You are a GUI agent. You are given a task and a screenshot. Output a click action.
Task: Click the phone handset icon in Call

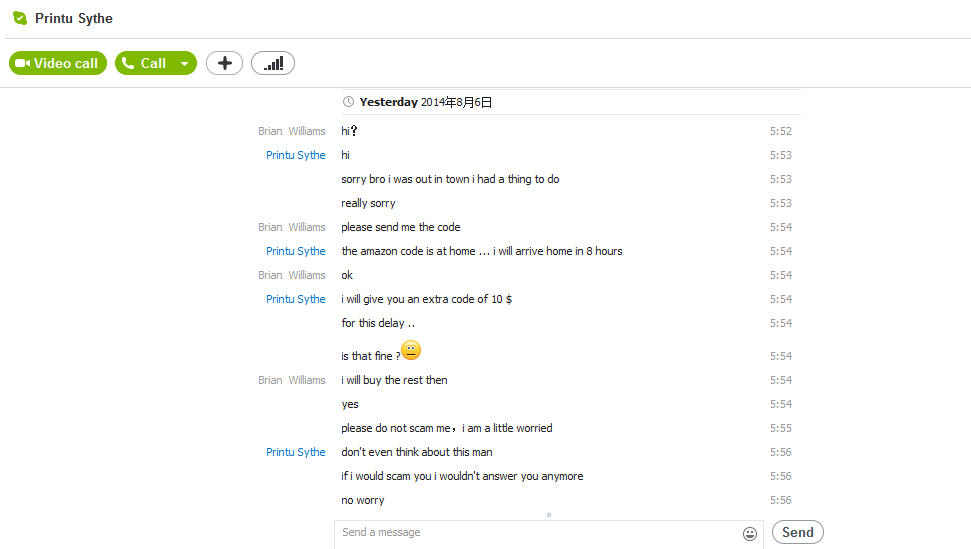(128, 63)
